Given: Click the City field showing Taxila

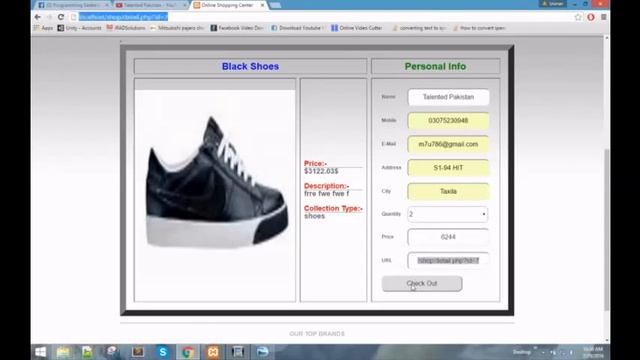Looking at the screenshot, I should tap(448, 191).
